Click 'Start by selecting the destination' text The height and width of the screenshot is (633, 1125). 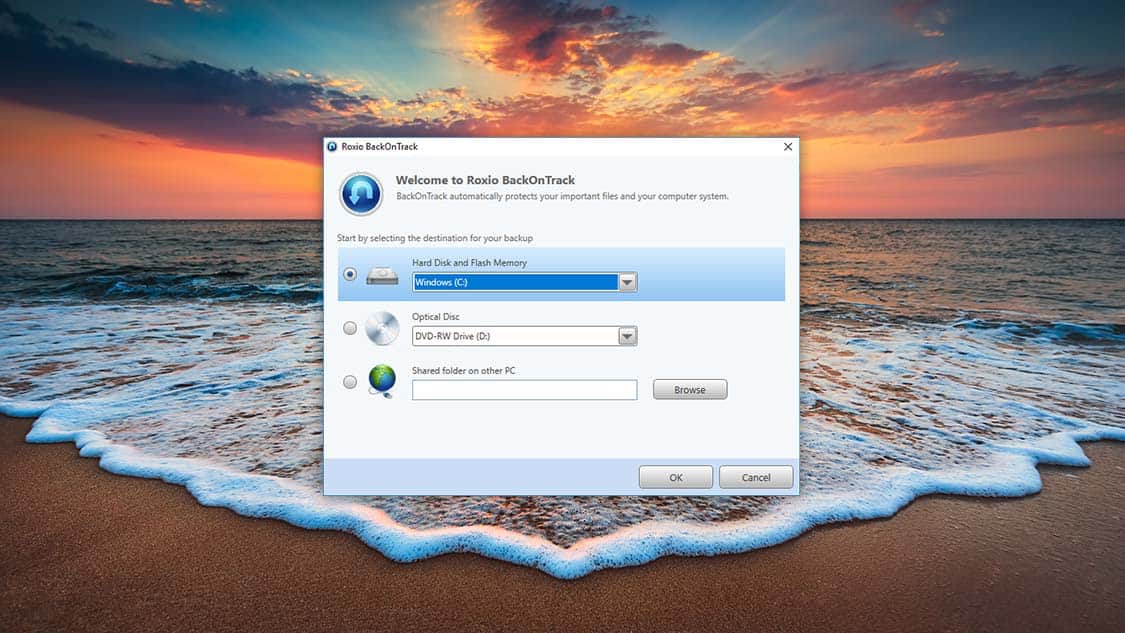click(x=435, y=238)
